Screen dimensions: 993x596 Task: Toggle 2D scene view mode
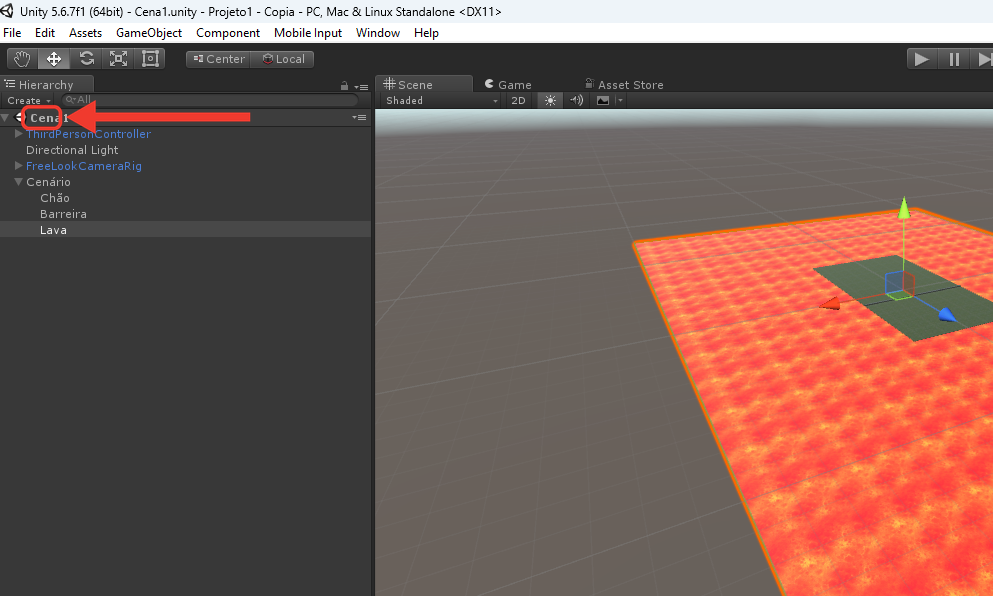tap(518, 100)
